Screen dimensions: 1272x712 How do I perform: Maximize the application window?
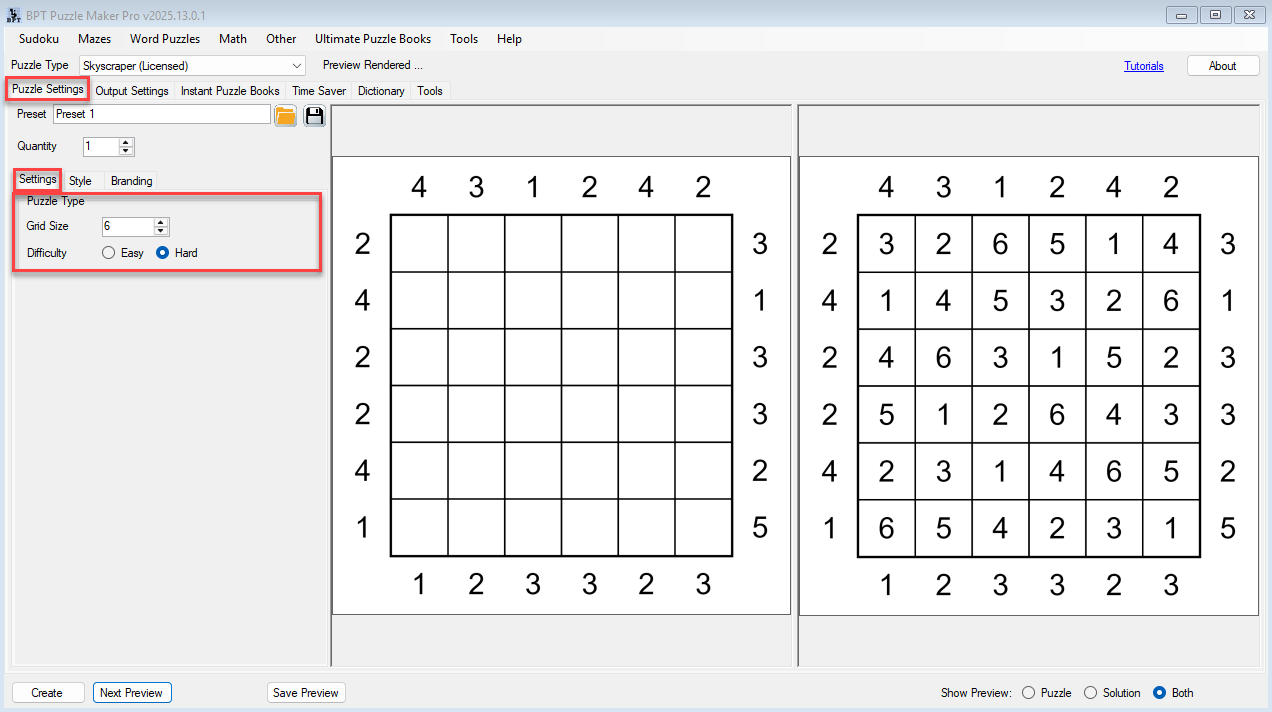(1215, 15)
